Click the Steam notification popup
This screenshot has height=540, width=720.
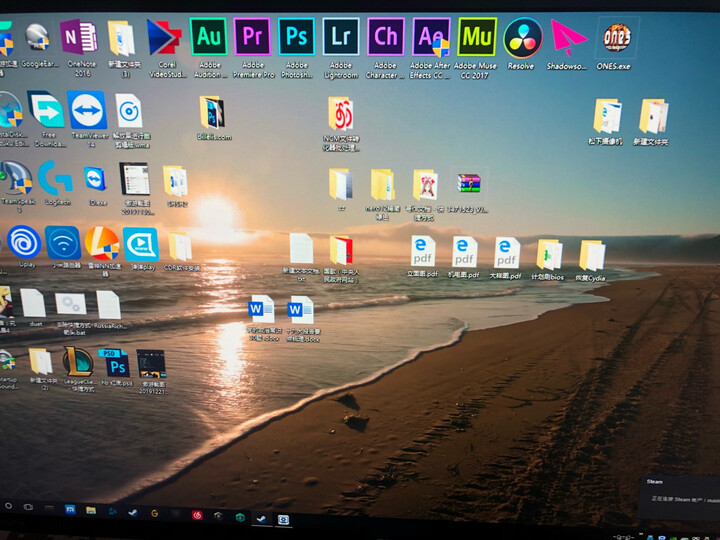click(679, 497)
